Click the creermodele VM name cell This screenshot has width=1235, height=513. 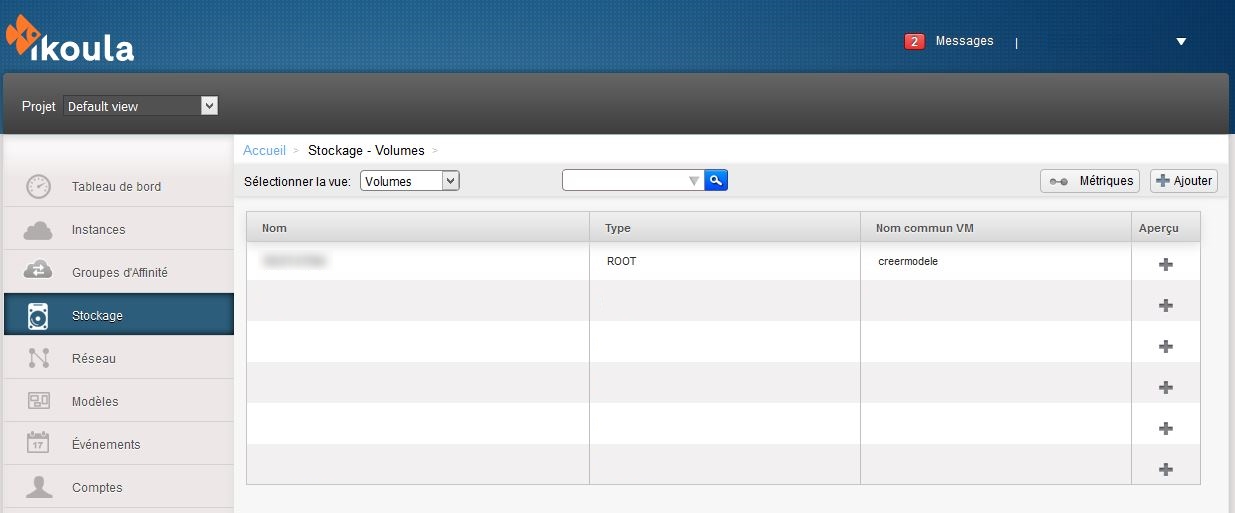pos(996,261)
